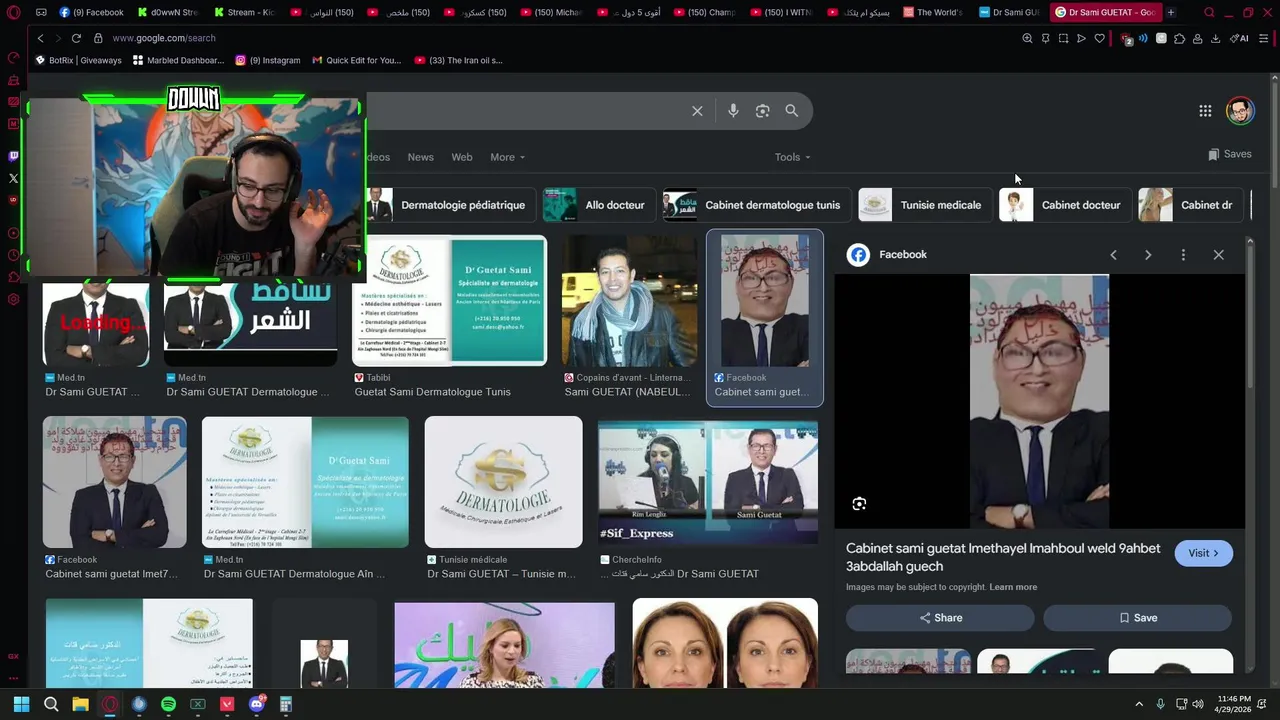
Task: Open the Tabibi Guetat Sami Dermatologue result
Action: pos(449,301)
